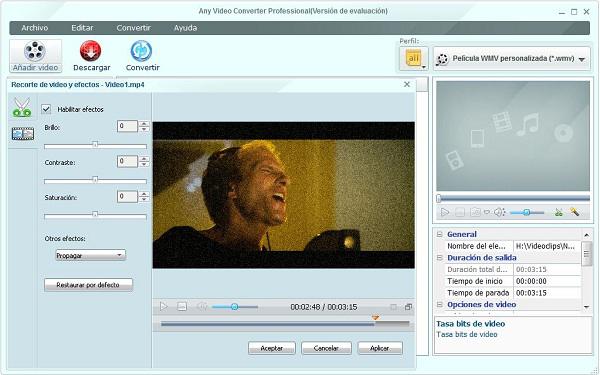
Task: Open the Archivo menu
Action: (35, 28)
